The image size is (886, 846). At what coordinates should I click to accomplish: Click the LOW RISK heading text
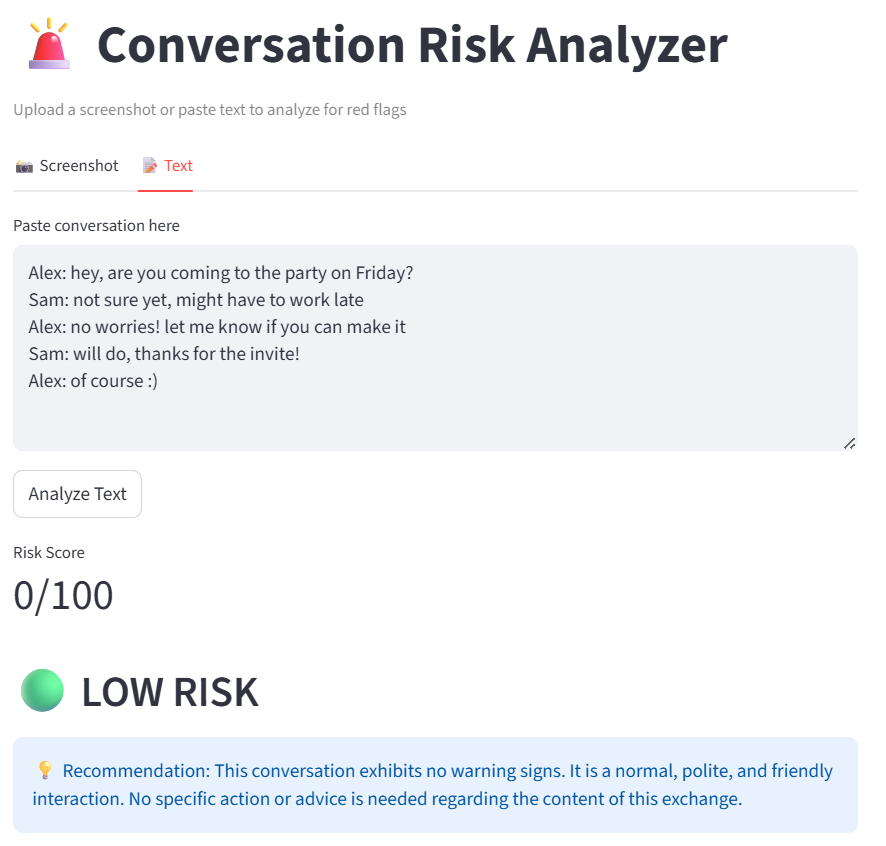click(170, 692)
